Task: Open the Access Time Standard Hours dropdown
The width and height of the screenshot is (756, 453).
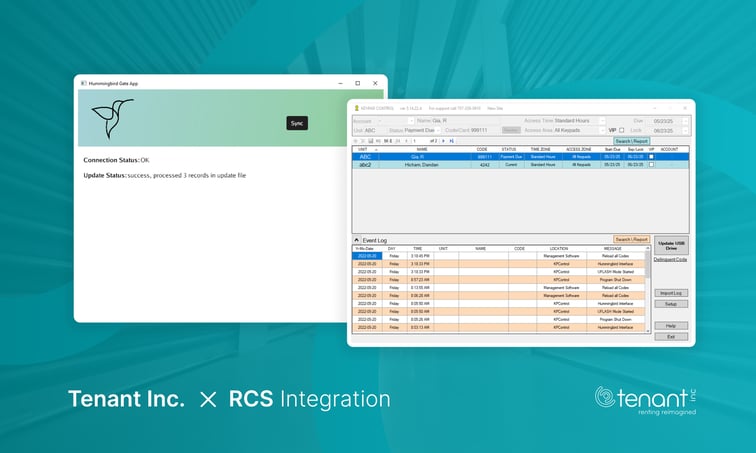Action: [602, 120]
